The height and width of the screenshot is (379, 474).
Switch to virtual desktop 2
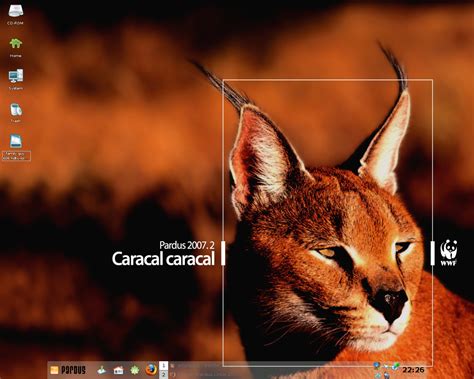[163, 375]
